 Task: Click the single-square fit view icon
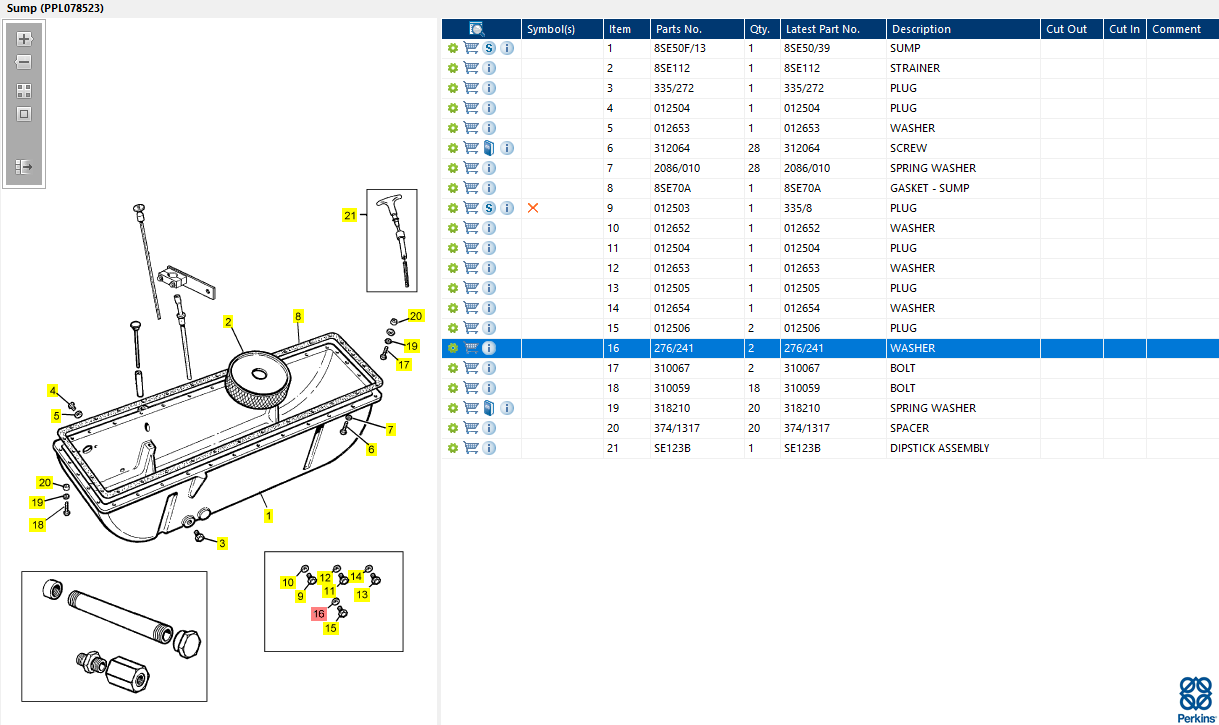(24, 114)
